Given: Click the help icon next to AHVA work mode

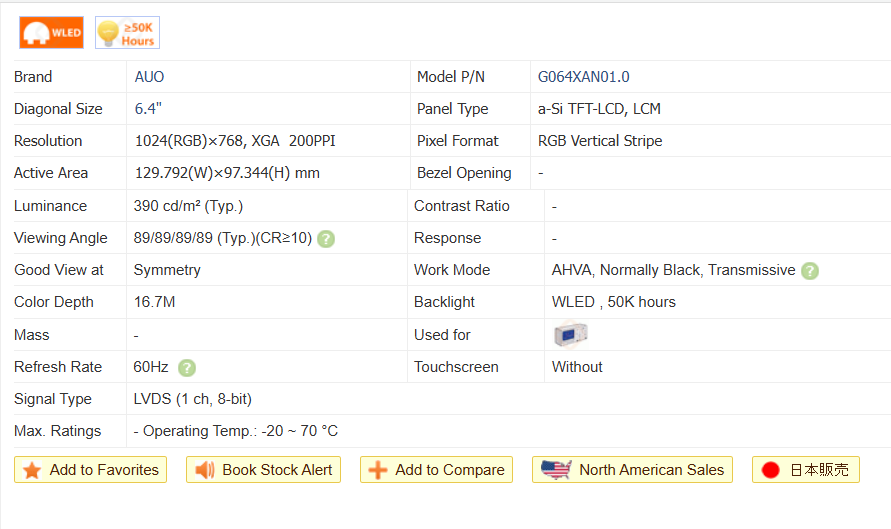Looking at the screenshot, I should click(x=810, y=271).
